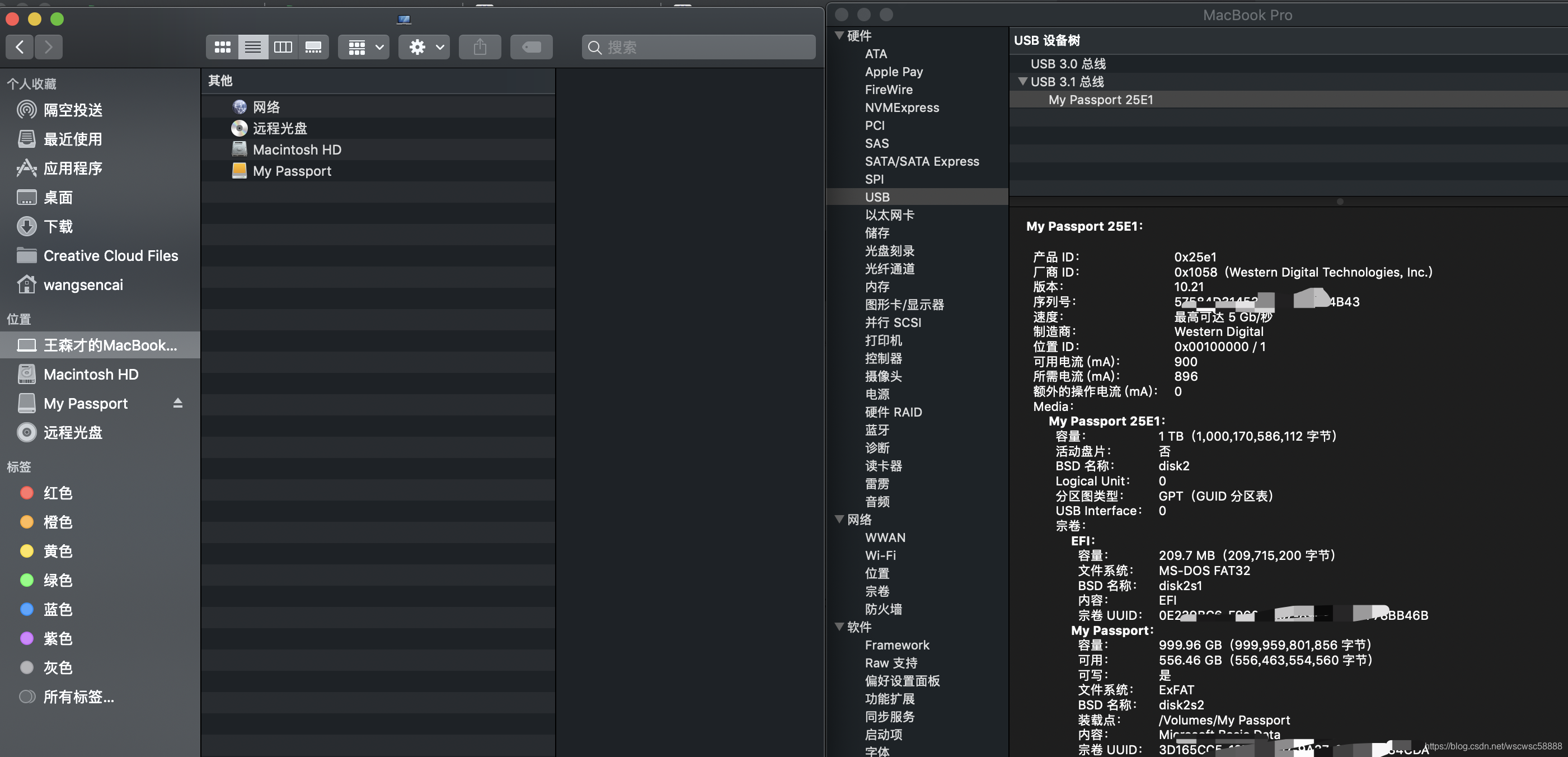This screenshot has width=1568, height=757.
Task: Open 应用程序 Applications in the sidebar
Action: coord(73,169)
